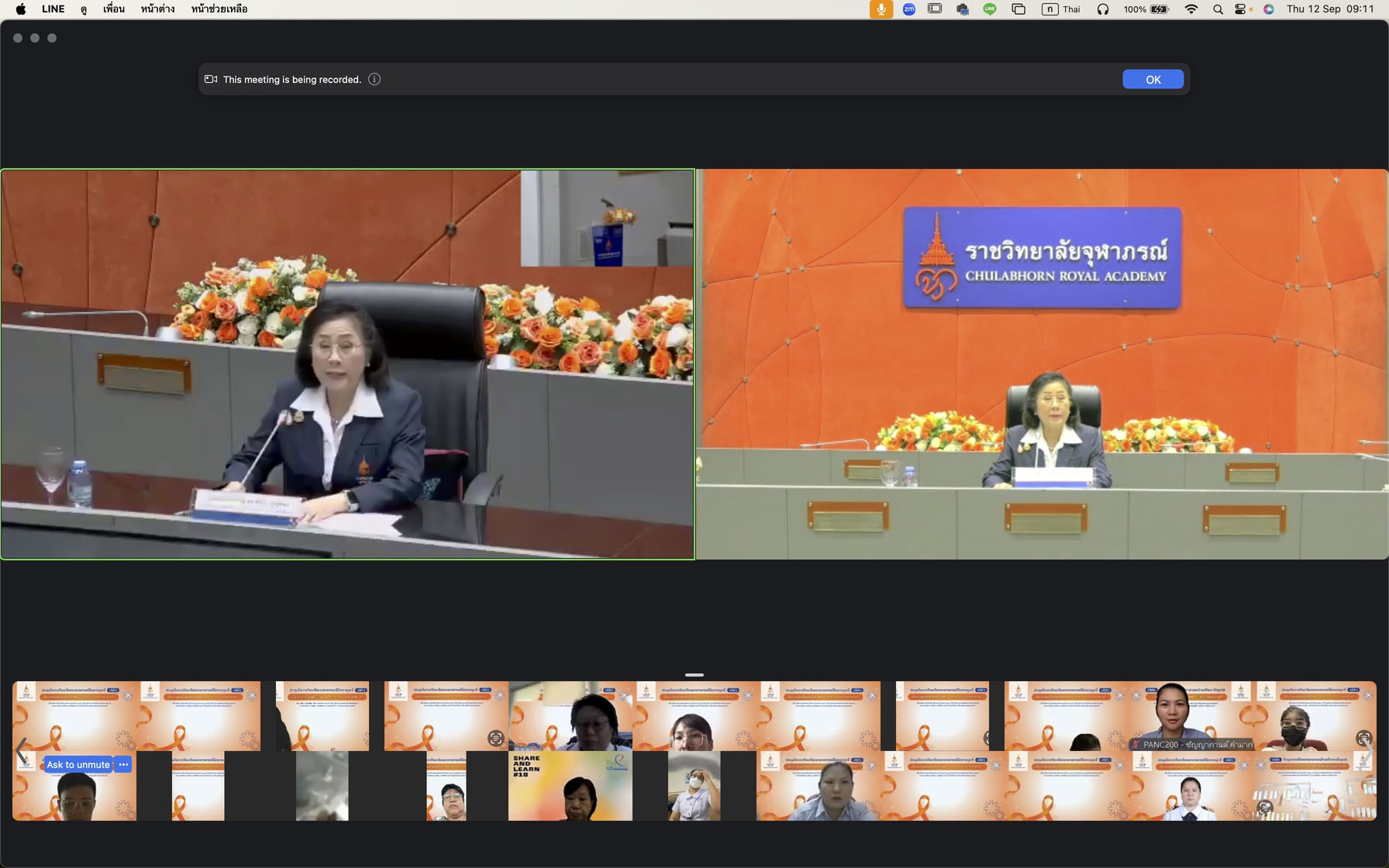This screenshot has height=868, width=1389.
Task: Open Spotlight search
Action: click(x=1218, y=9)
